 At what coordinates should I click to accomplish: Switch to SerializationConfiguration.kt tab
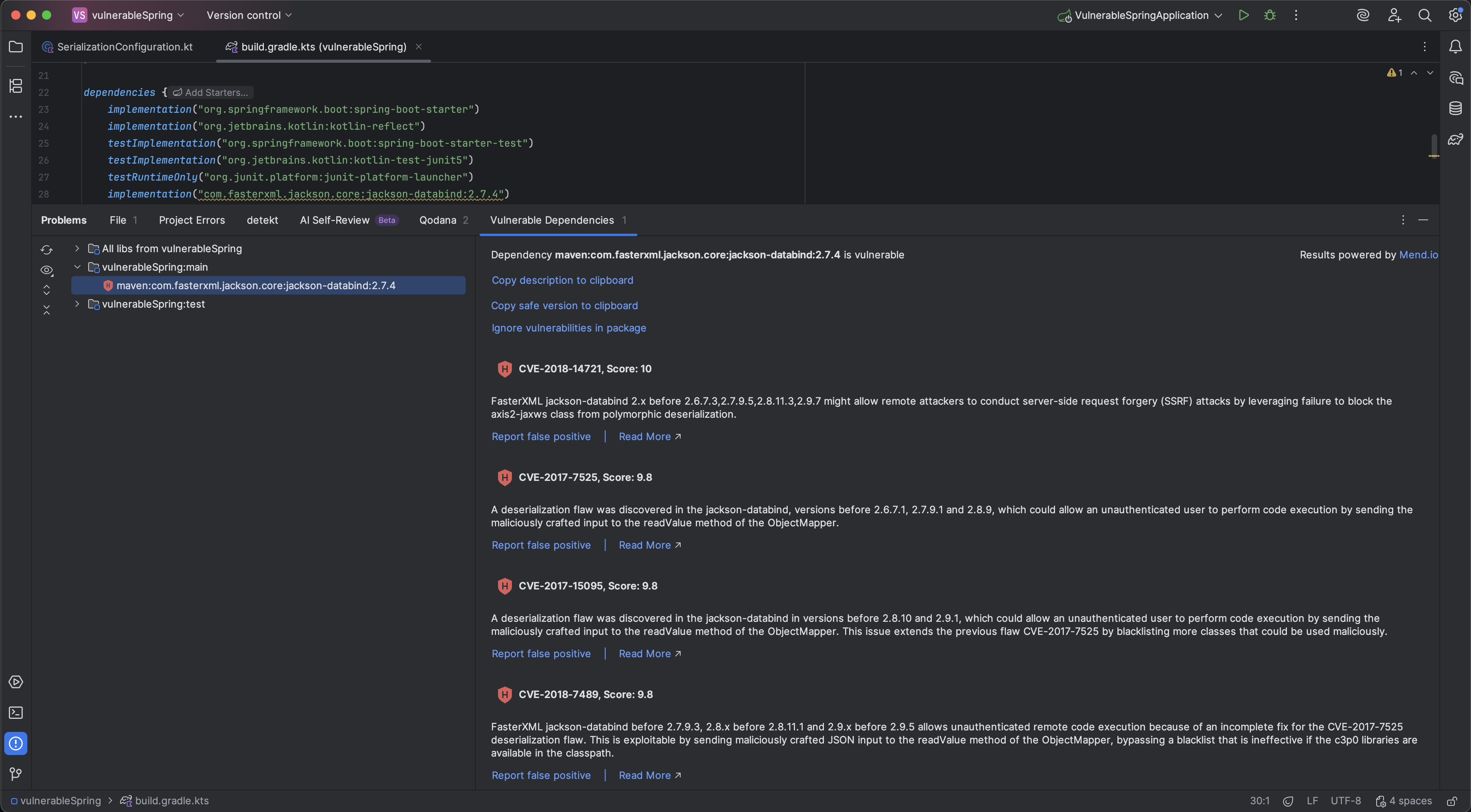pos(118,47)
